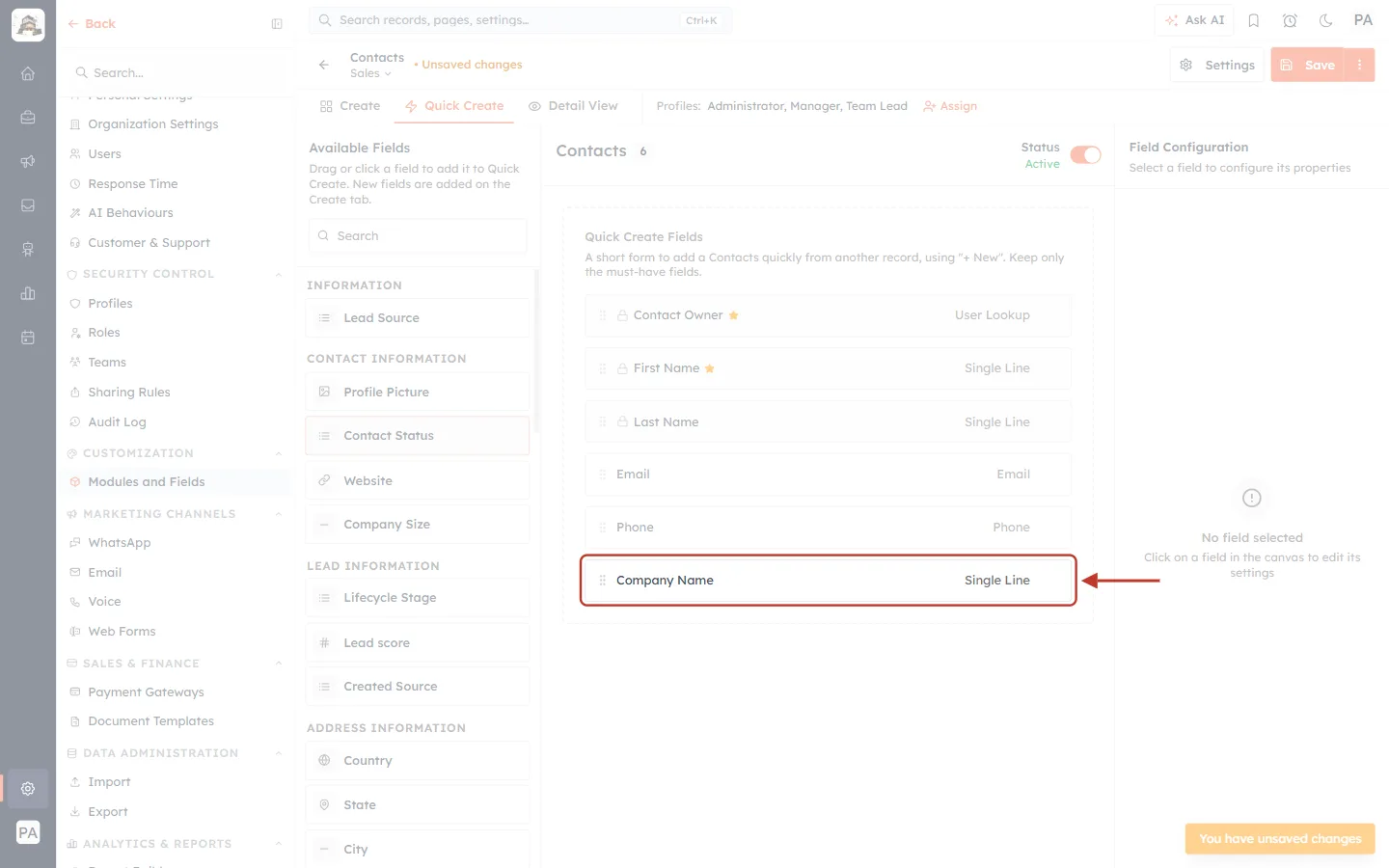Toggle the Contacts Status Active switch

[x=1085, y=155]
